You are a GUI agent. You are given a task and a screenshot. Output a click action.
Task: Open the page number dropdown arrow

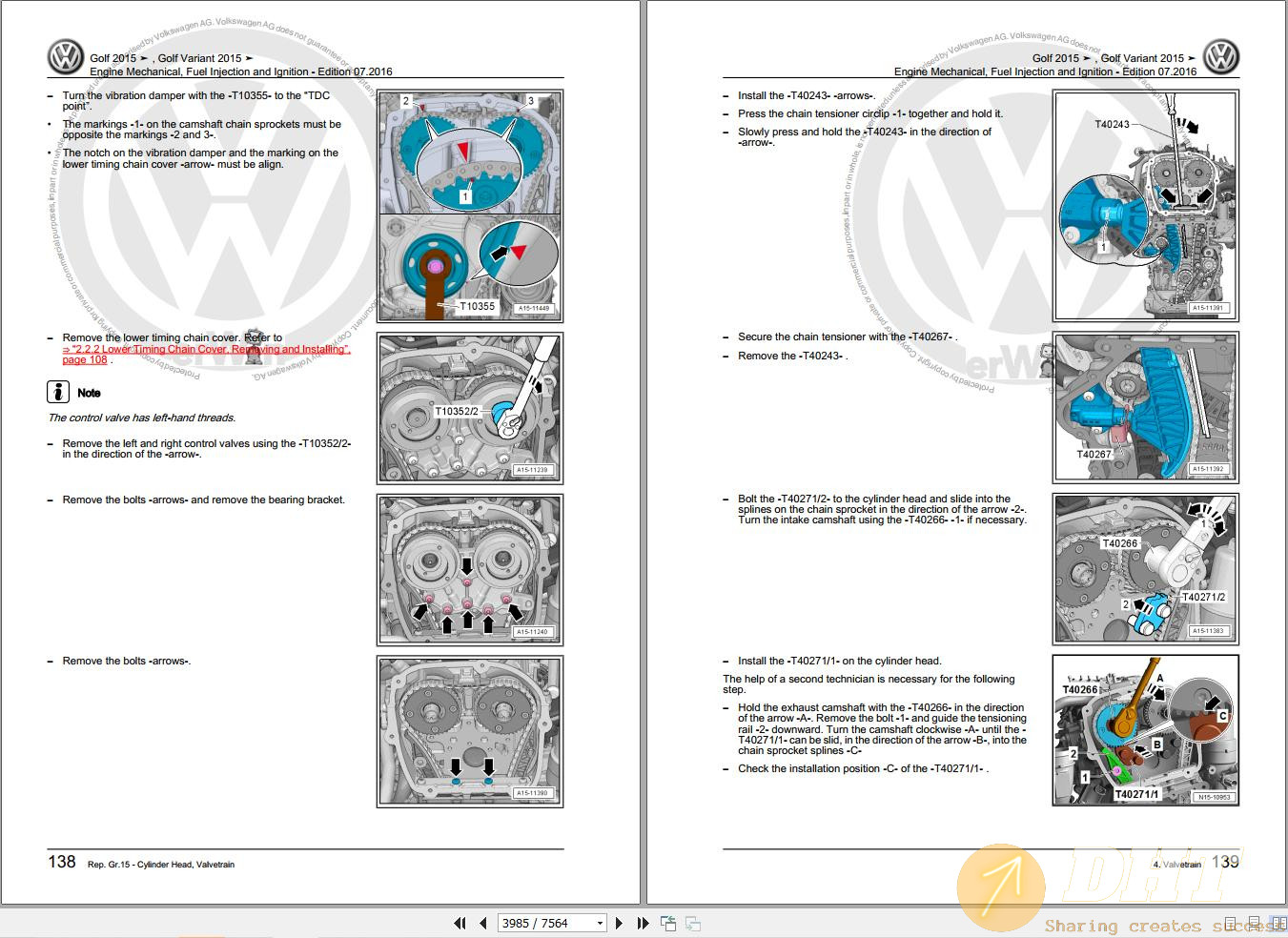point(600,923)
